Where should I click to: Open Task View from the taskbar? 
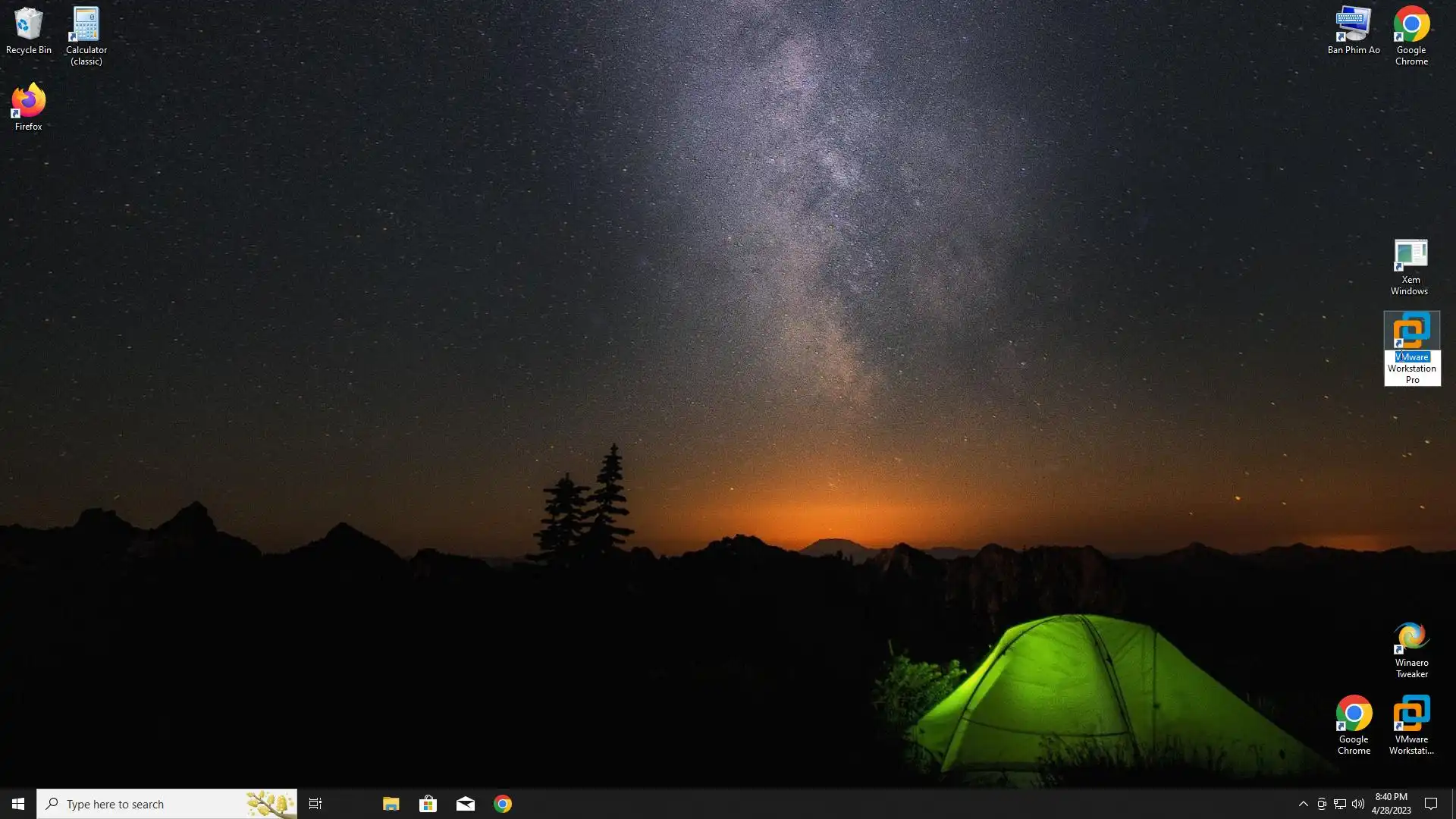(315, 804)
